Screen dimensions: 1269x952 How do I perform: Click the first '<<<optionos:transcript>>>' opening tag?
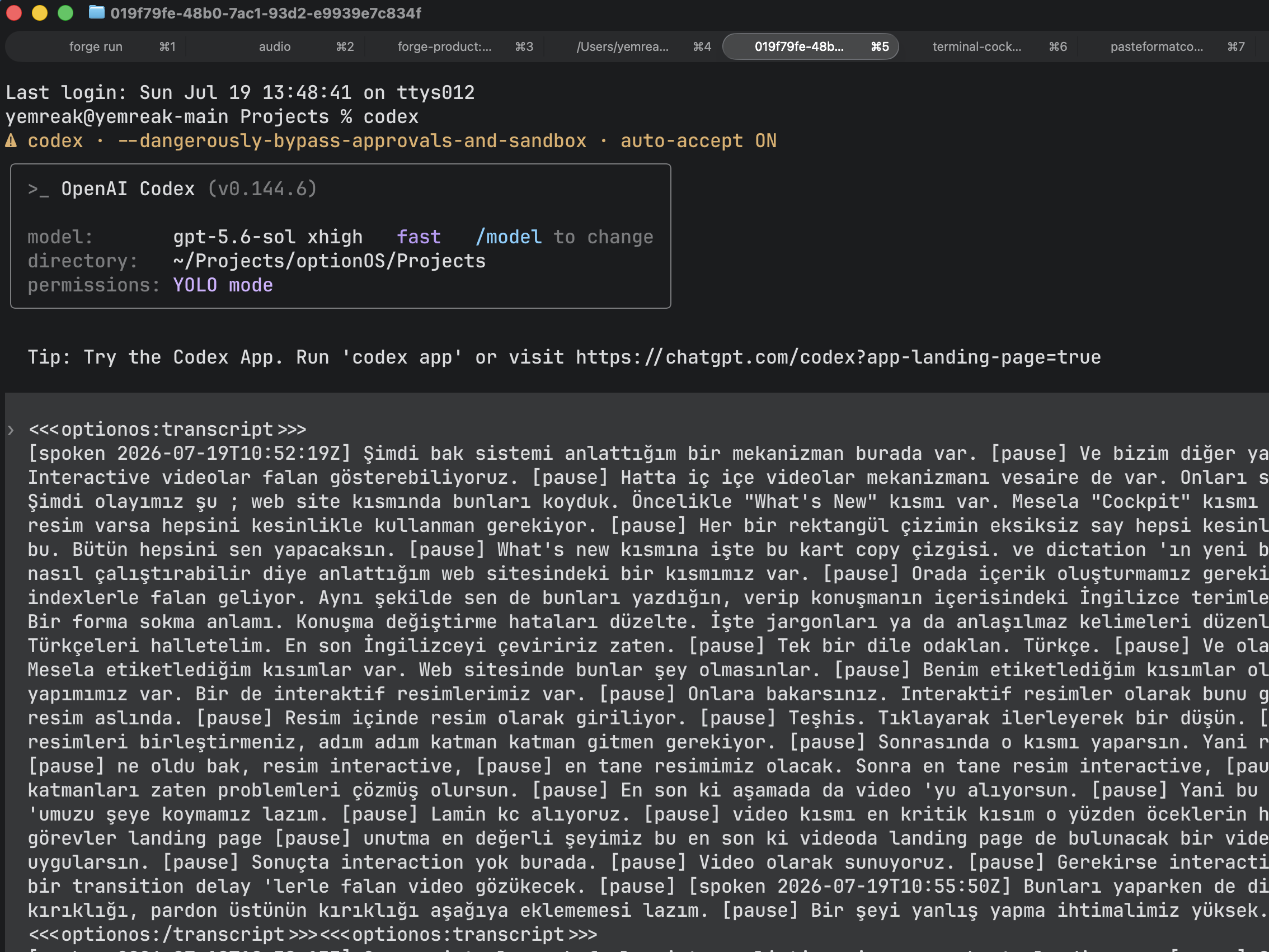167,430
